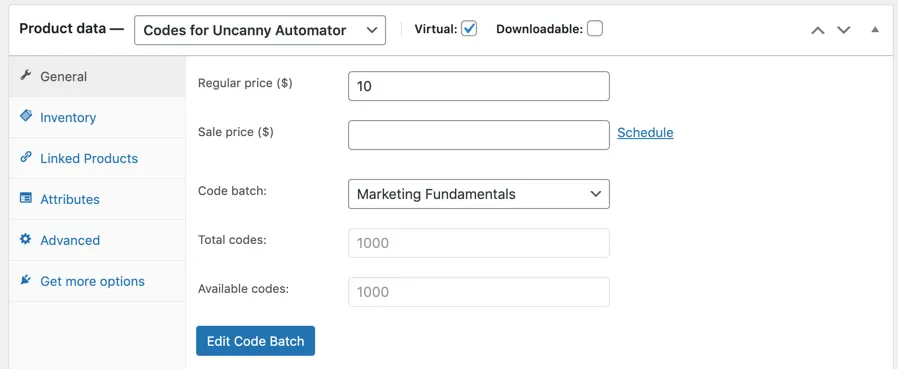Screen dimensions: 898x369
Task: Click the Linked Products chain icon
Action: tap(25, 157)
